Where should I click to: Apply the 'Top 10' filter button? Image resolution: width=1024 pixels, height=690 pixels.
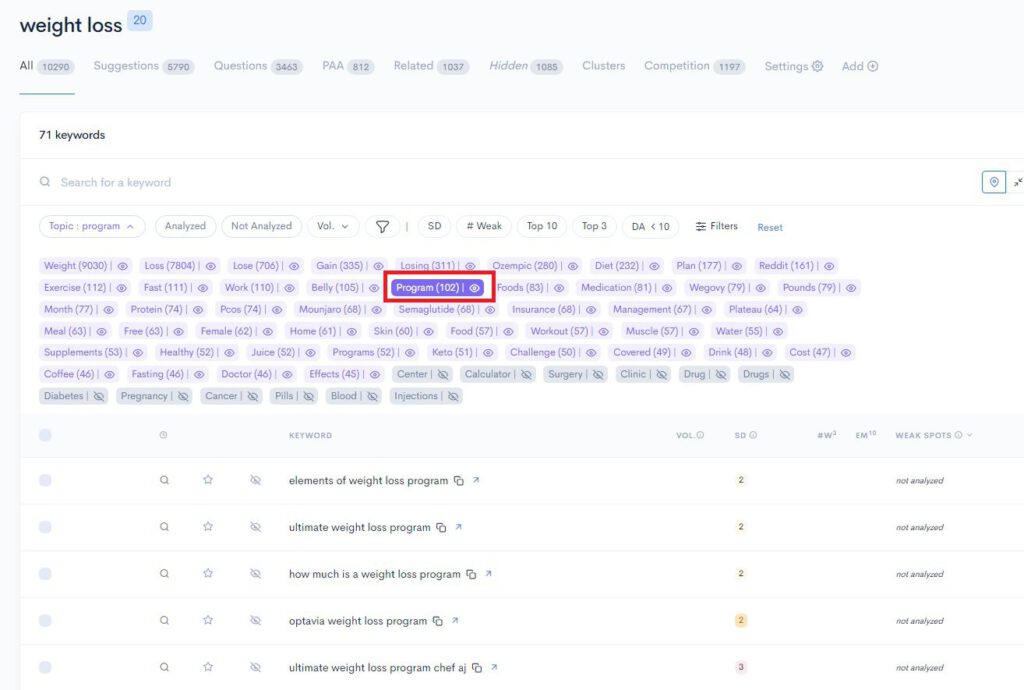tap(541, 226)
